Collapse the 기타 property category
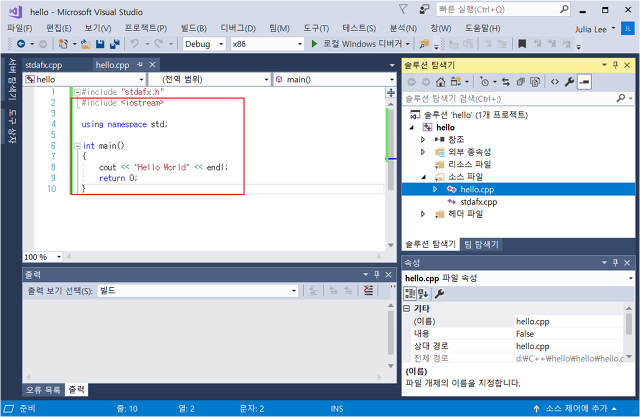640x417 pixels. [x=407, y=308]
